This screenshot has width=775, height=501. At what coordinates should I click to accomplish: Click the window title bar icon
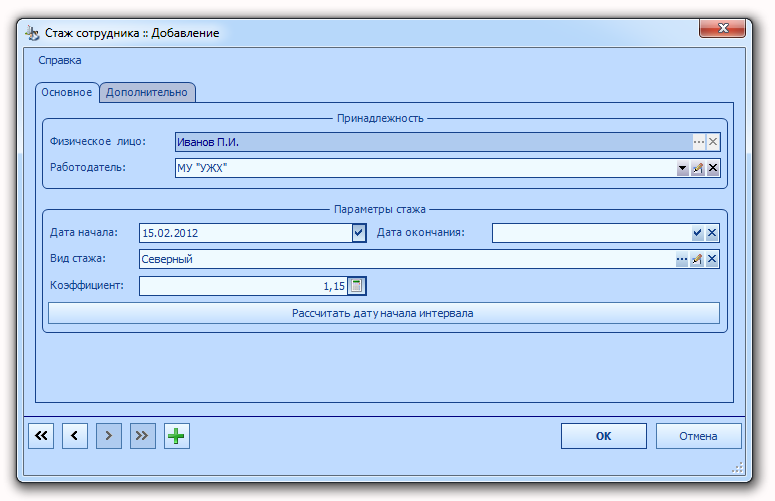(x=33, y=33)
